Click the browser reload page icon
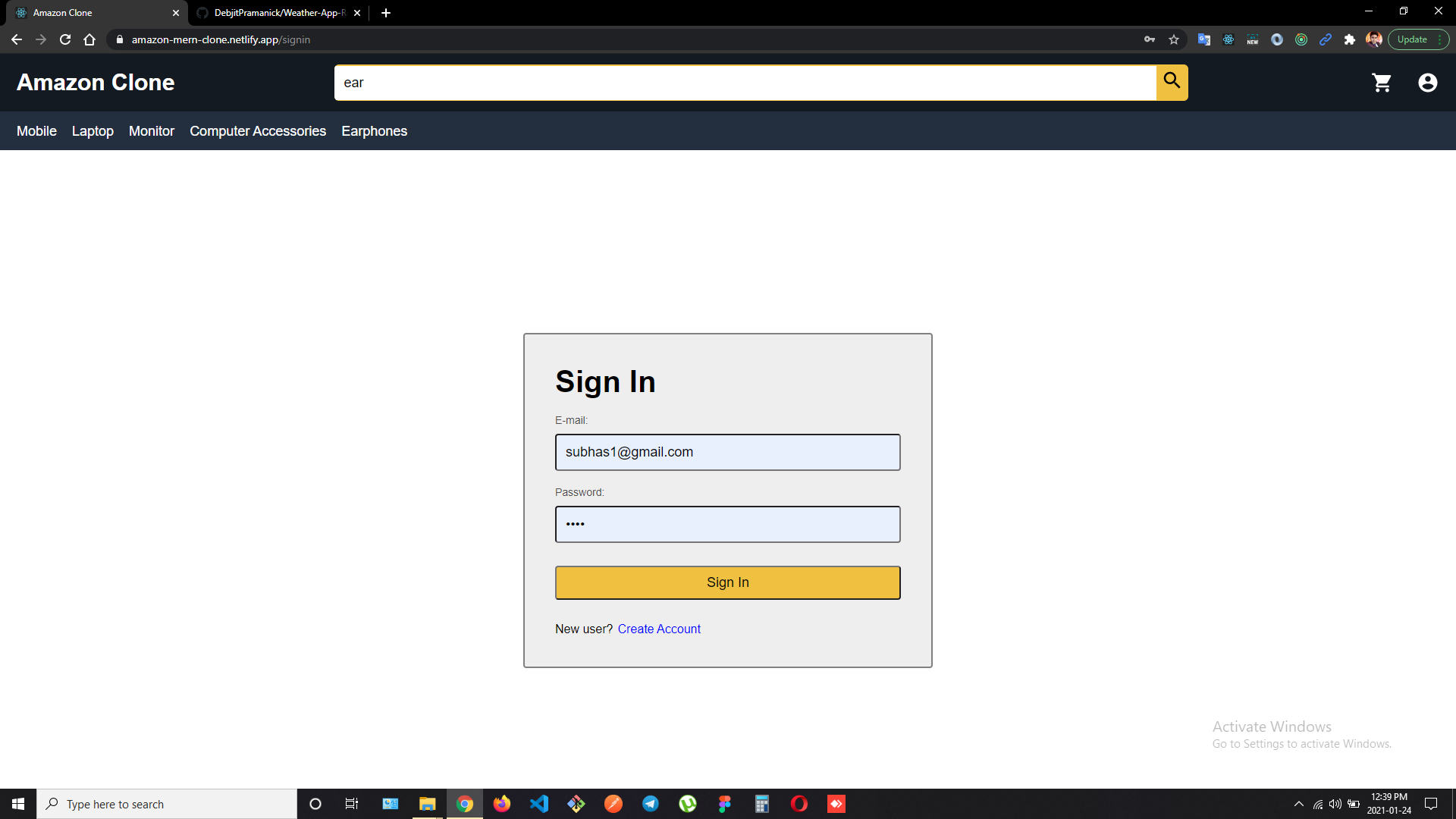This screenshot has width=1456, height=819. tap(65, 39)
